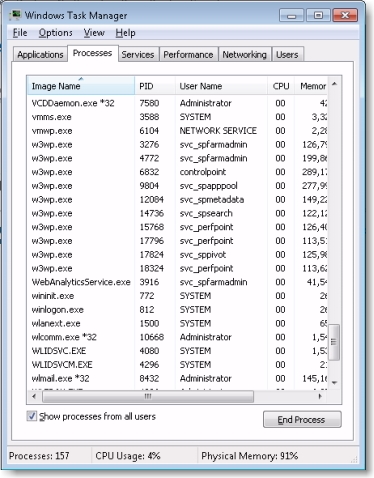Viewport: 374px width, 478px height.
Task: Click the Physical Memory: 91% status entry
Action: tap(250, 456)
